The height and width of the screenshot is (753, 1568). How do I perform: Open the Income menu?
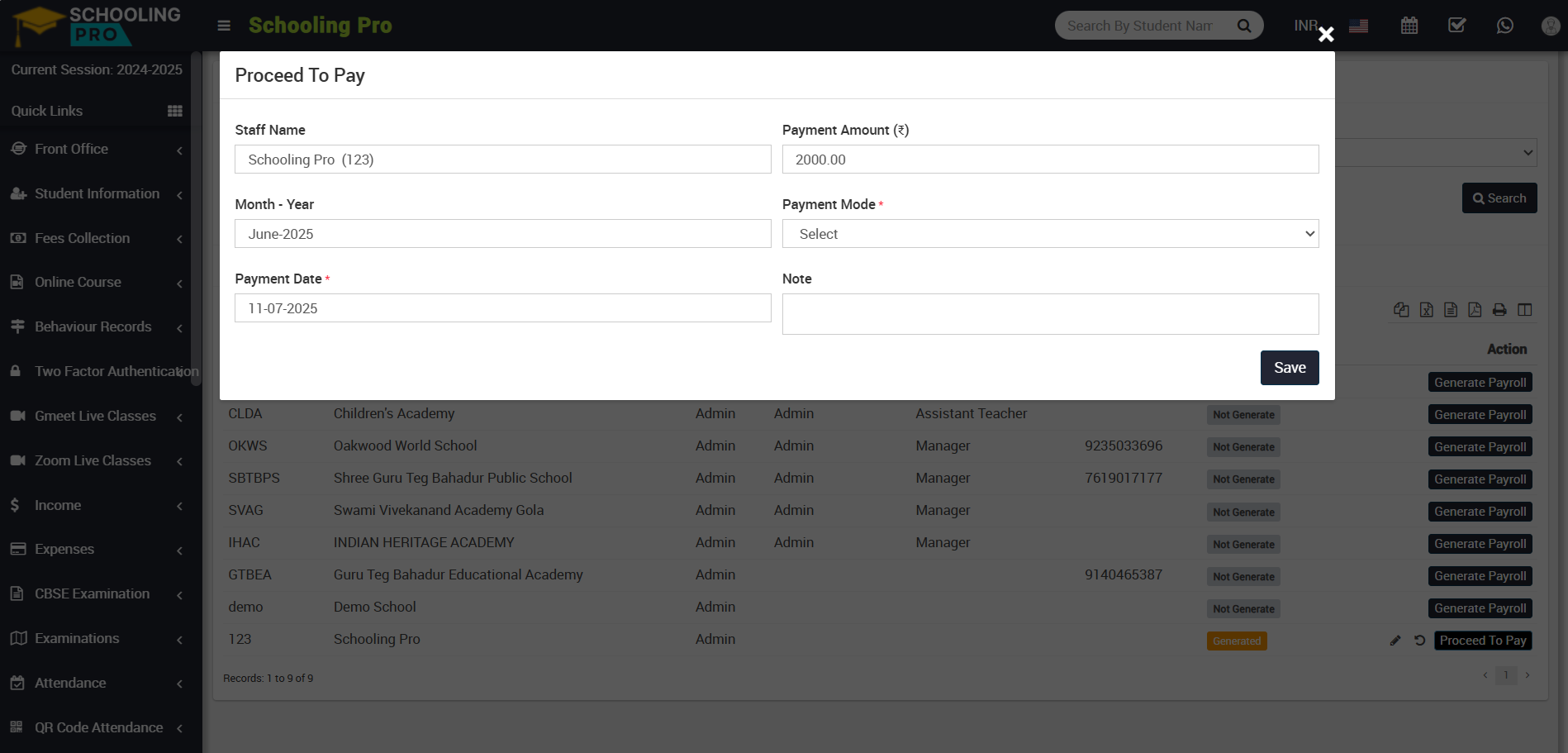[96, 505]
